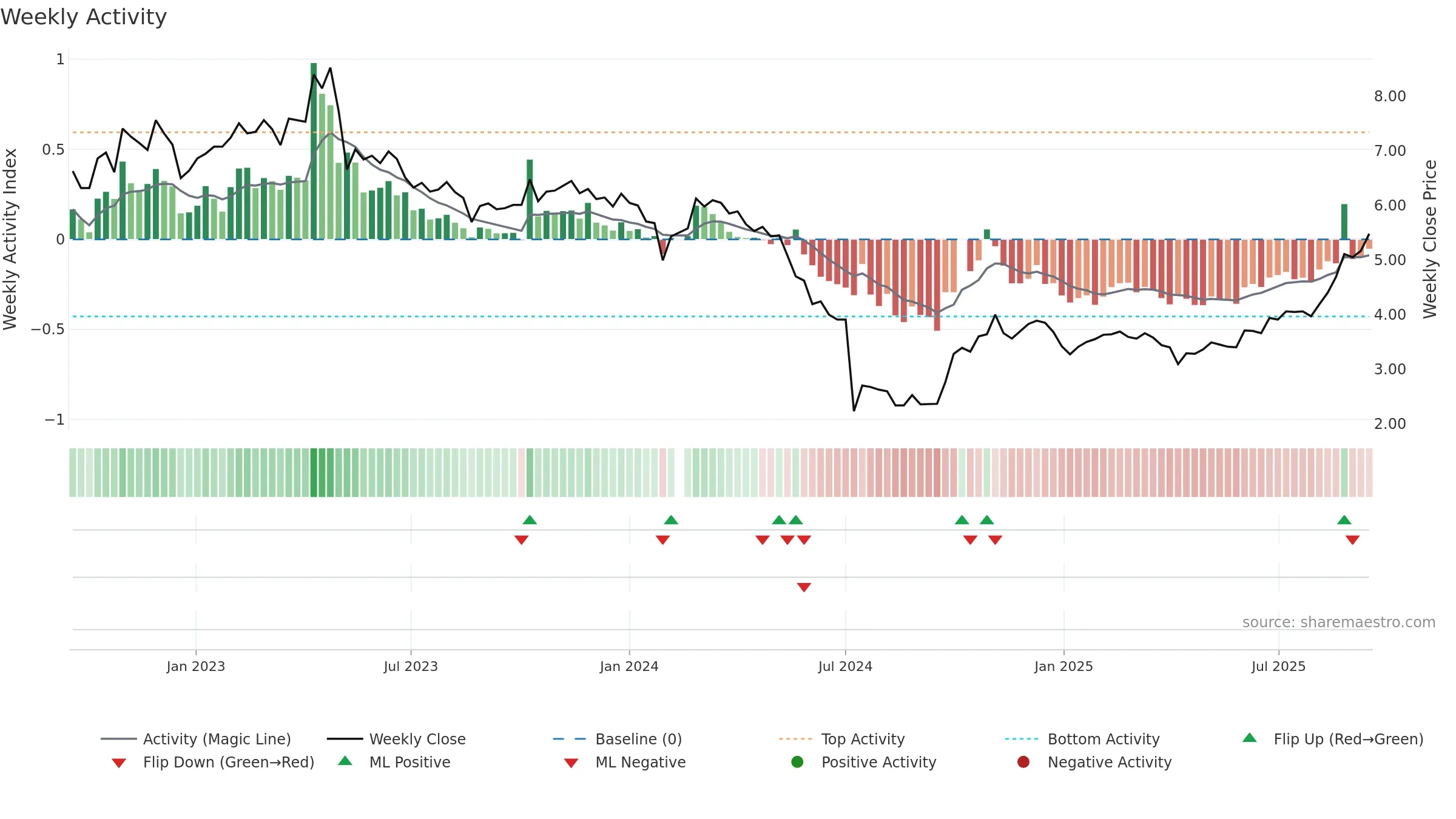This screenshot has width=1456, height=819.
Task: Toggle the ML Negative legend entry
Action: click(625, 762)
